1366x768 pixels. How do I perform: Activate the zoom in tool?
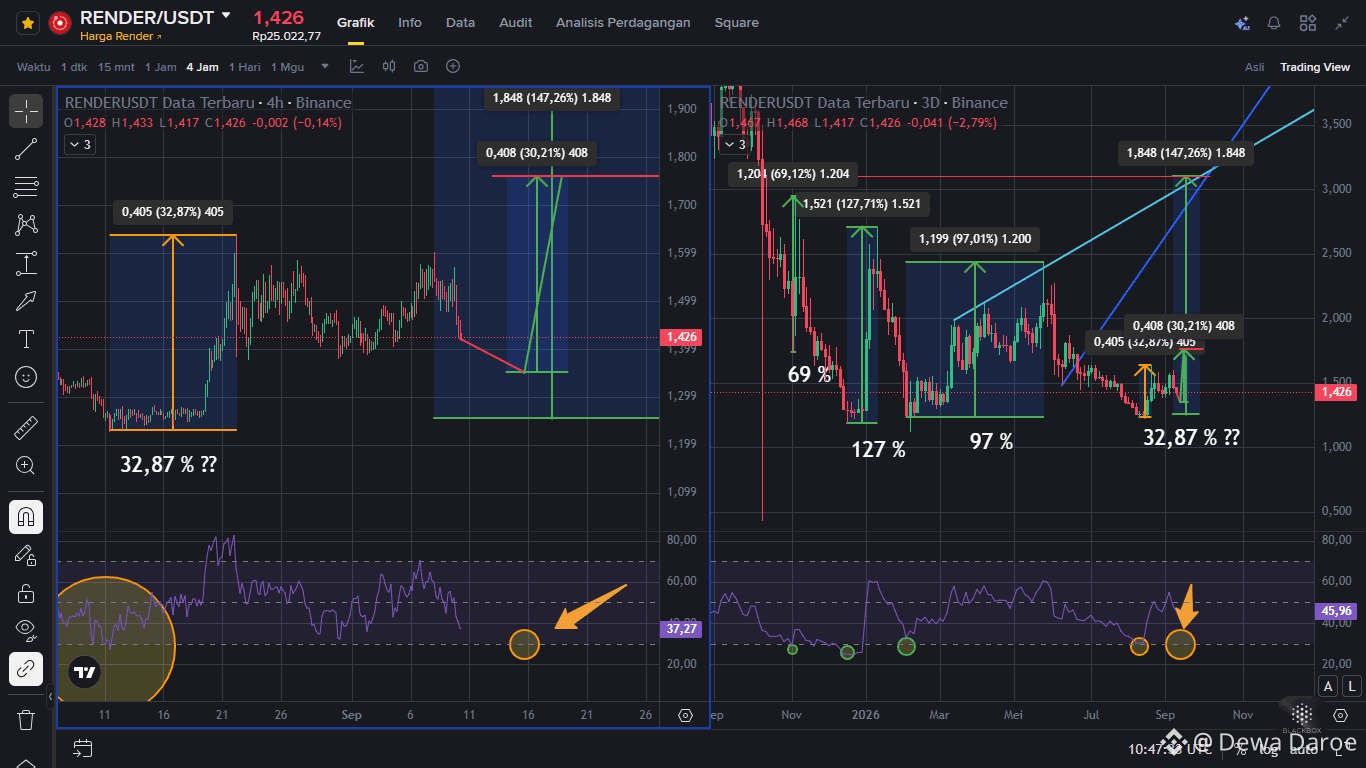[26, 465]
